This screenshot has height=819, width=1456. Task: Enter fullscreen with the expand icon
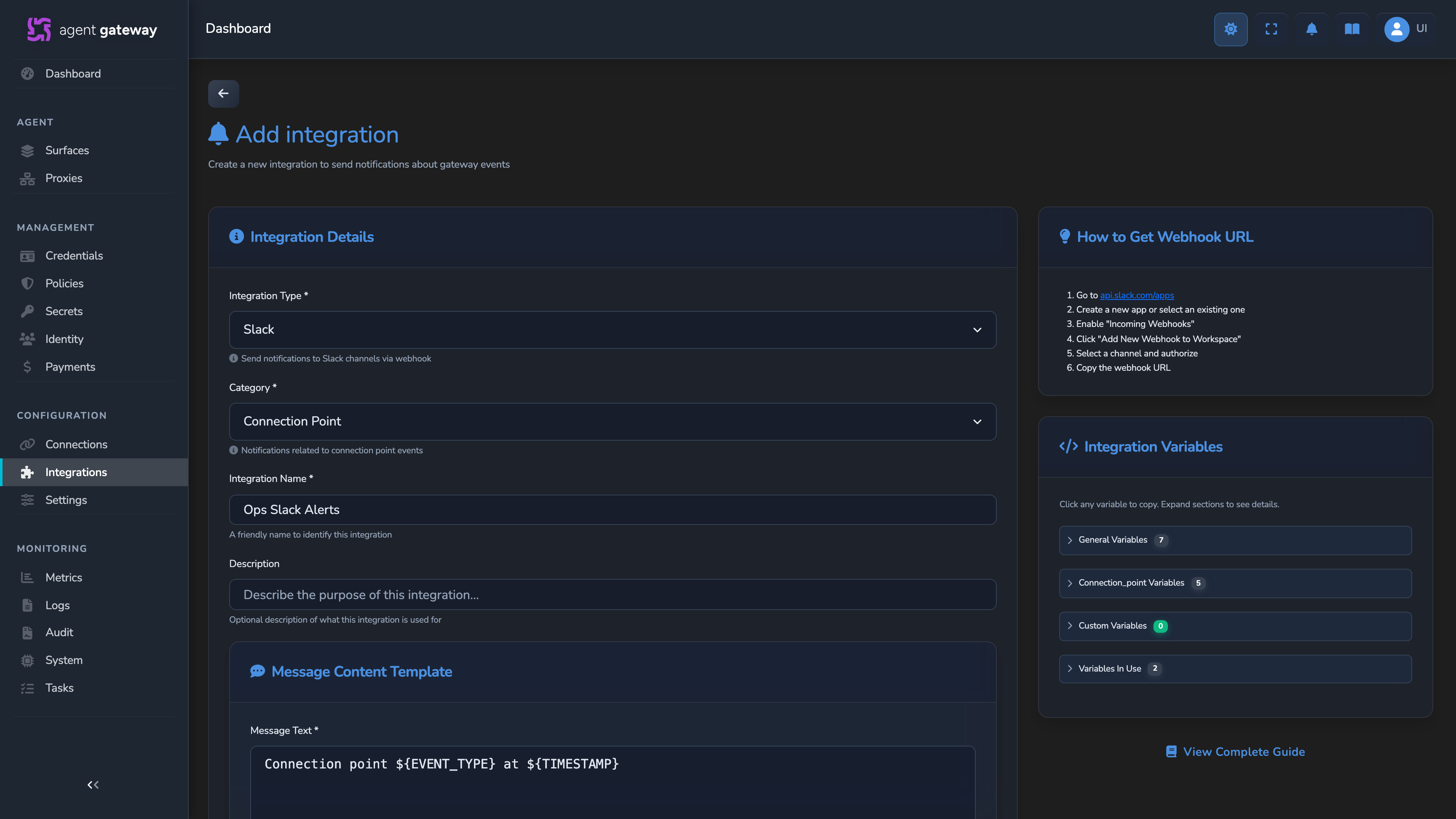(x=1271, y=29)
